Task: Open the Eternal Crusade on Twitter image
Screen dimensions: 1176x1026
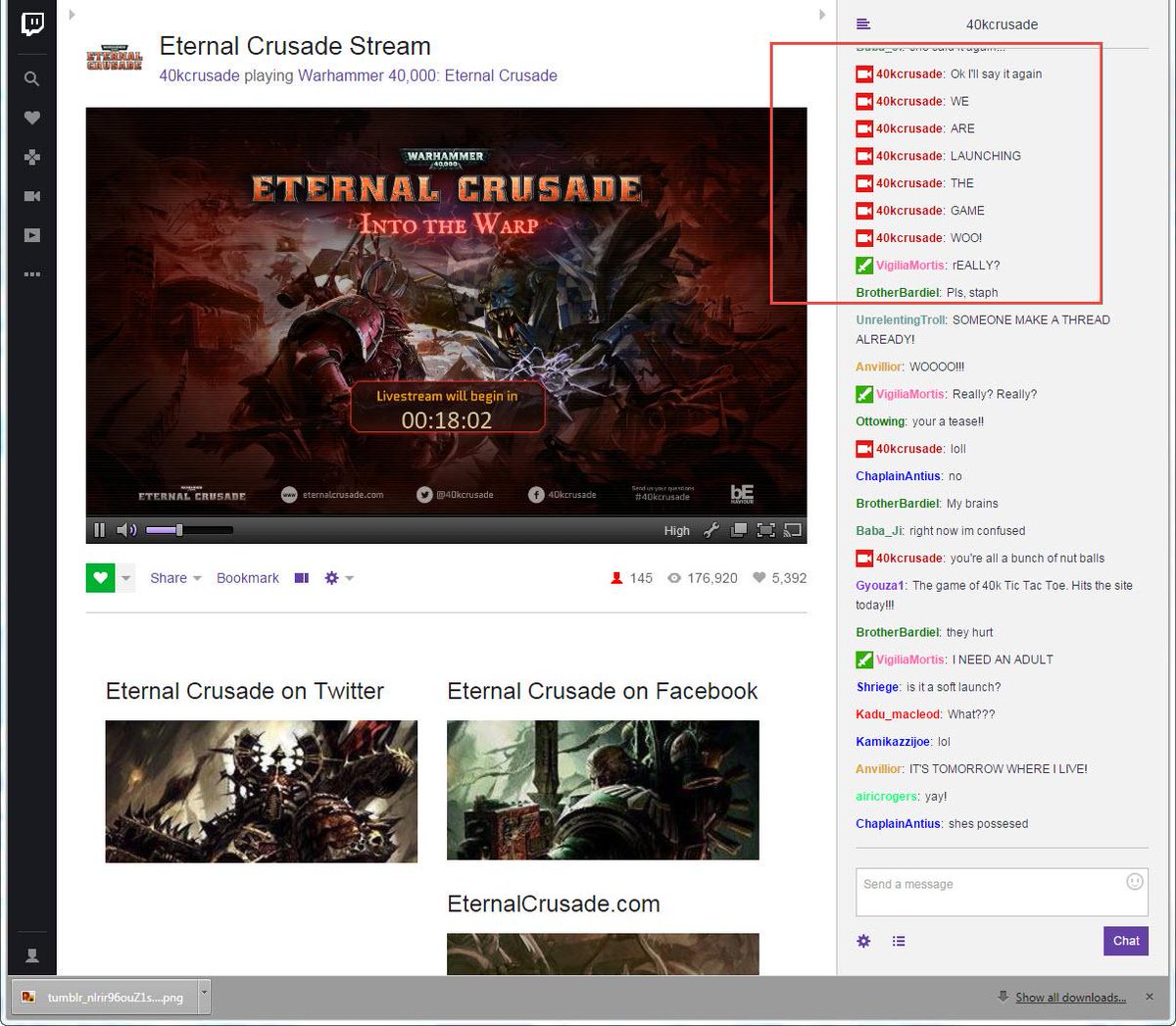Action: click(x=262, y=792)
